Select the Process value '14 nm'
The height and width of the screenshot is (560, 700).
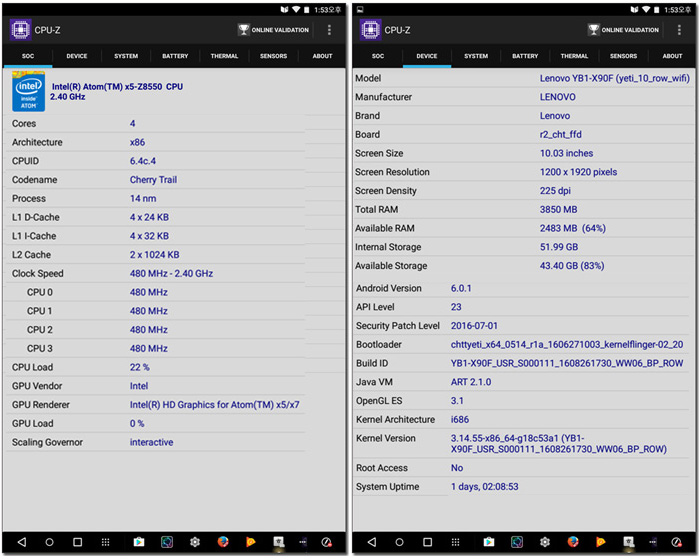(143, 198)
